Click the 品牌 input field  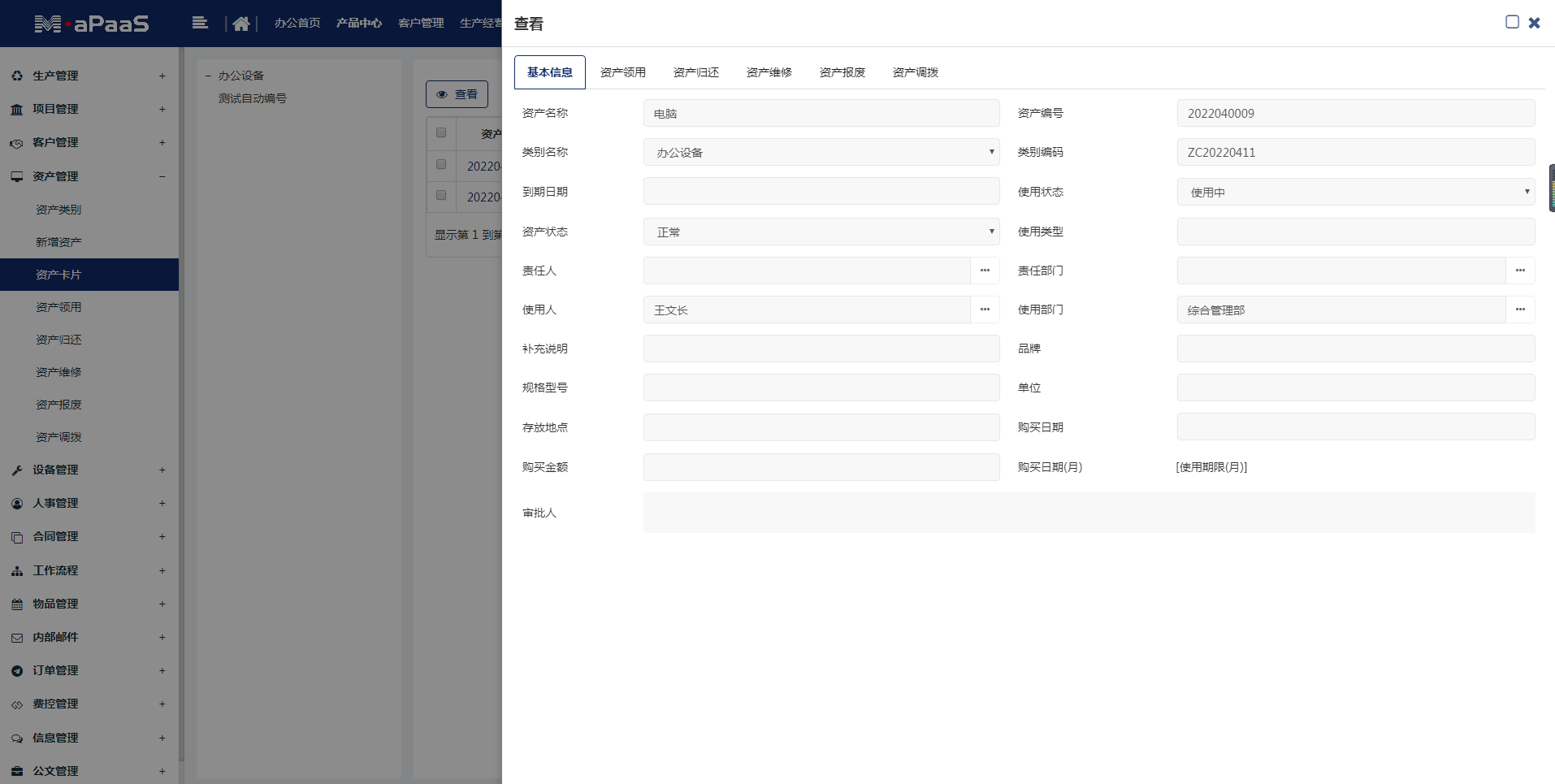tap(1356, 349)
